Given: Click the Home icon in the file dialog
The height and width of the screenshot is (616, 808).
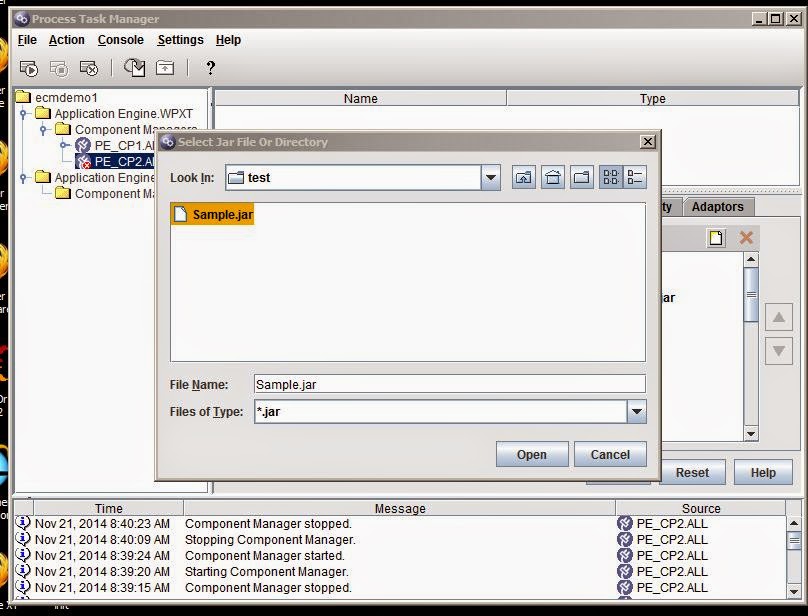Looking at the screenshot, I should 552,176.
